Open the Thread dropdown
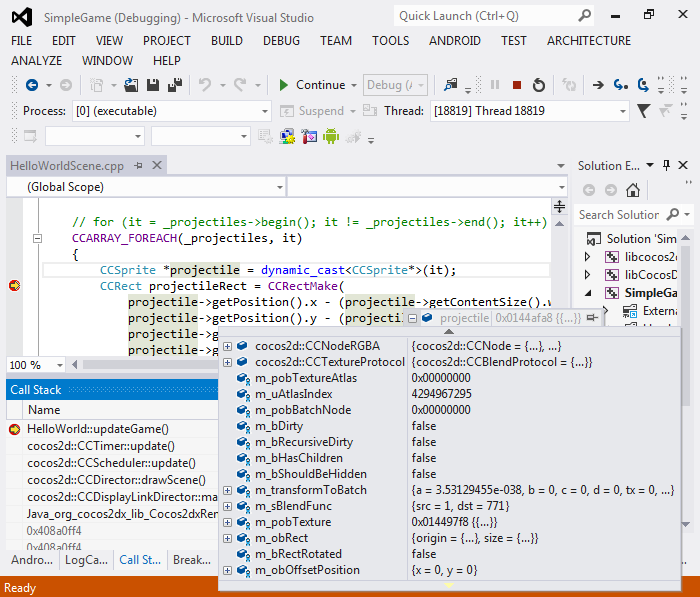 coord(623,111)
